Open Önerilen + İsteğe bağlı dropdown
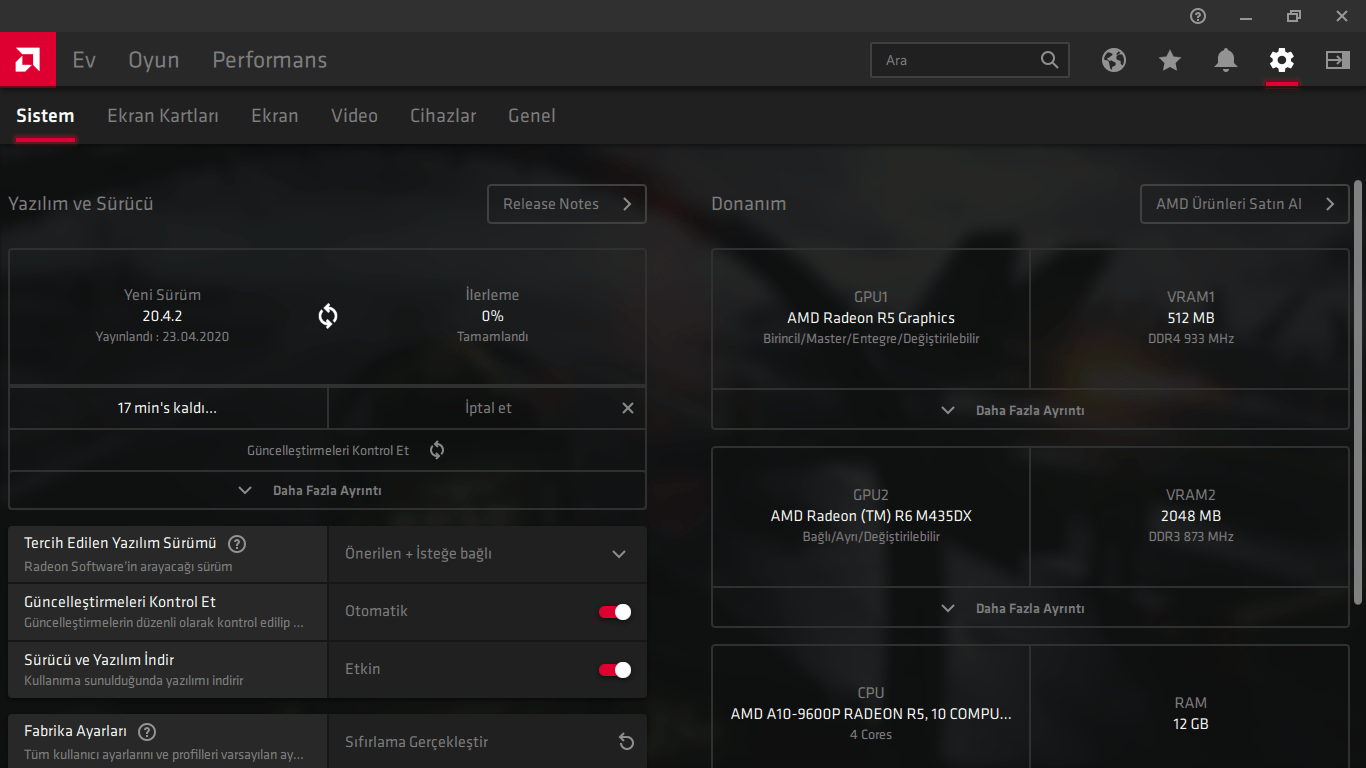Viewport: 1366px width, 768px height. pos(487,554)
